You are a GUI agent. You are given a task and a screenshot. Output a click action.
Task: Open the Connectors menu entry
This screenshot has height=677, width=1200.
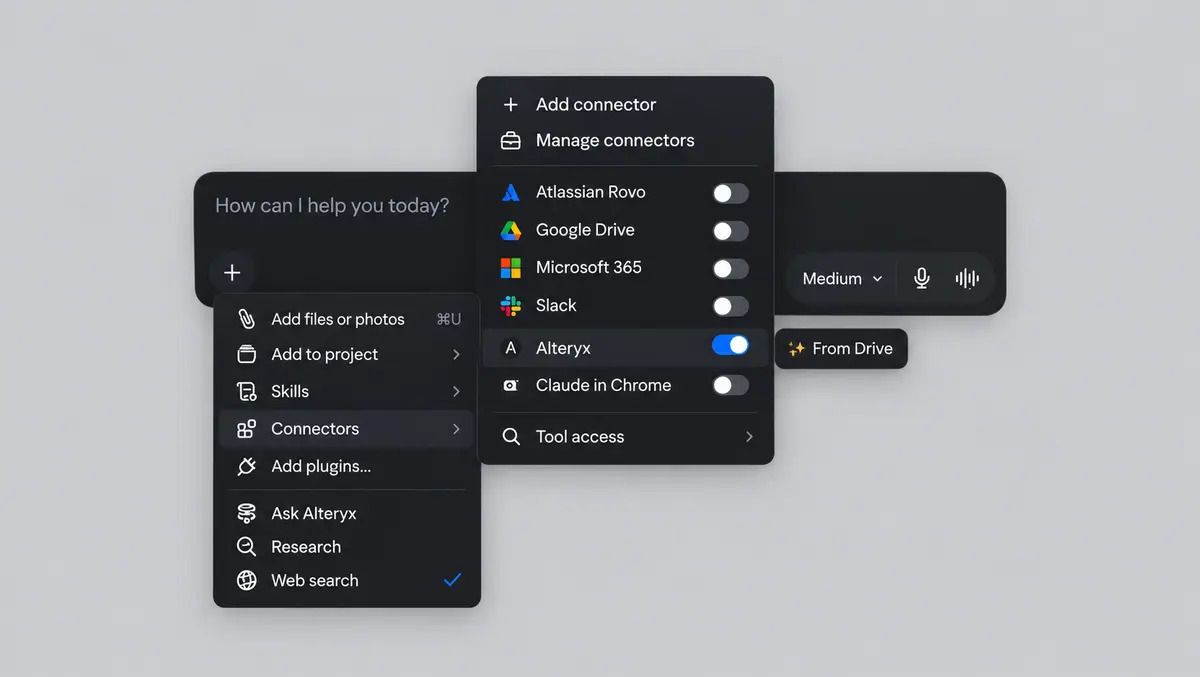[x=346, y=429]
